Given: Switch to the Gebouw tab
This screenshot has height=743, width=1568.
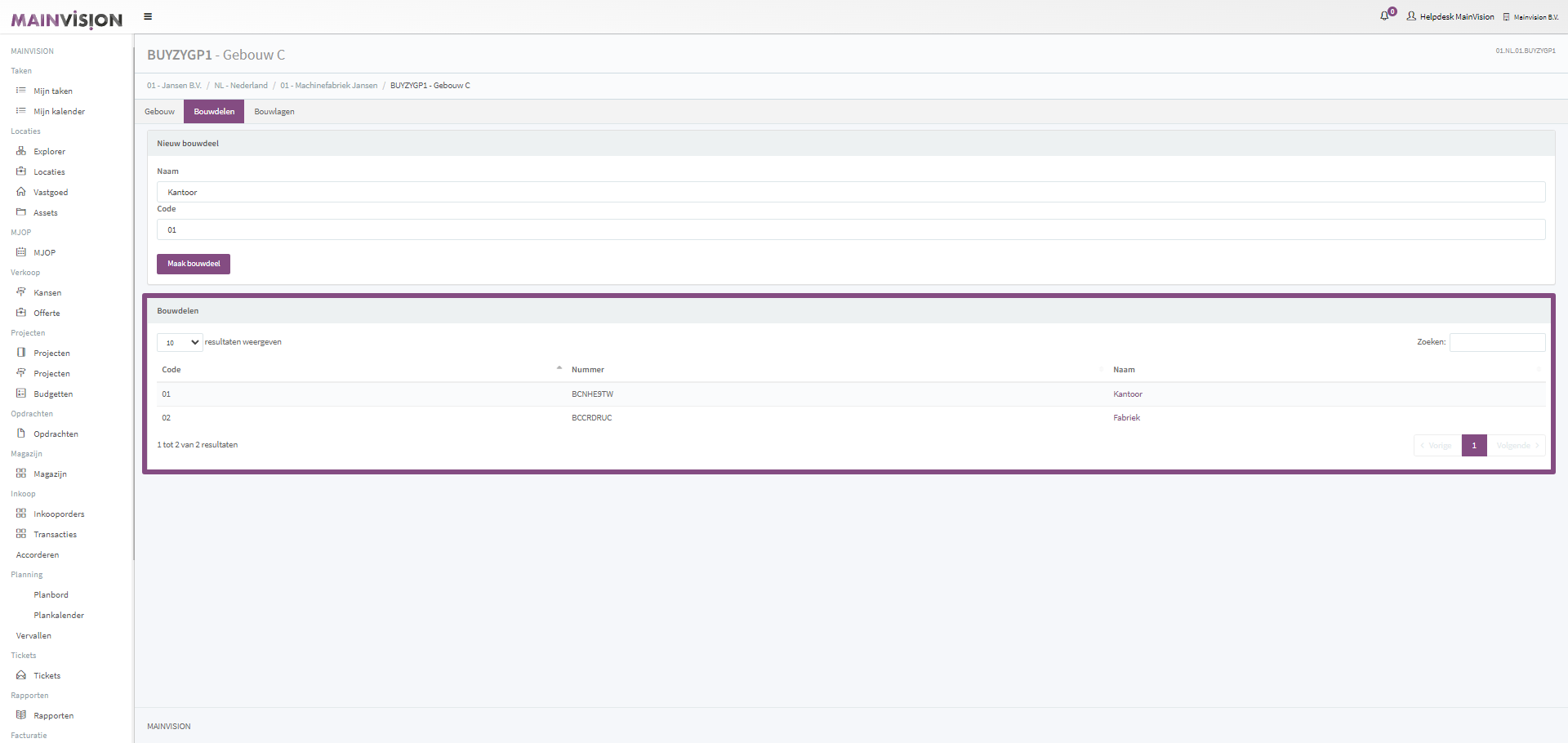Looking at the screenshot, I should coord(159,112).
